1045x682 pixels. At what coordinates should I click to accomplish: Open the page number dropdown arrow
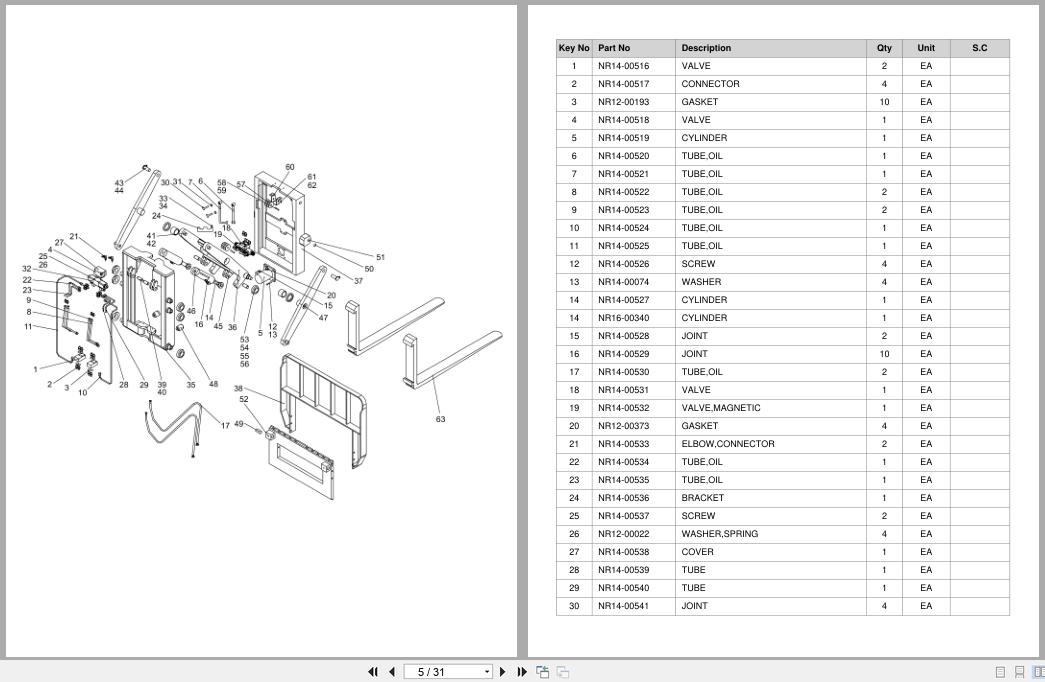(x=487, y=672)
